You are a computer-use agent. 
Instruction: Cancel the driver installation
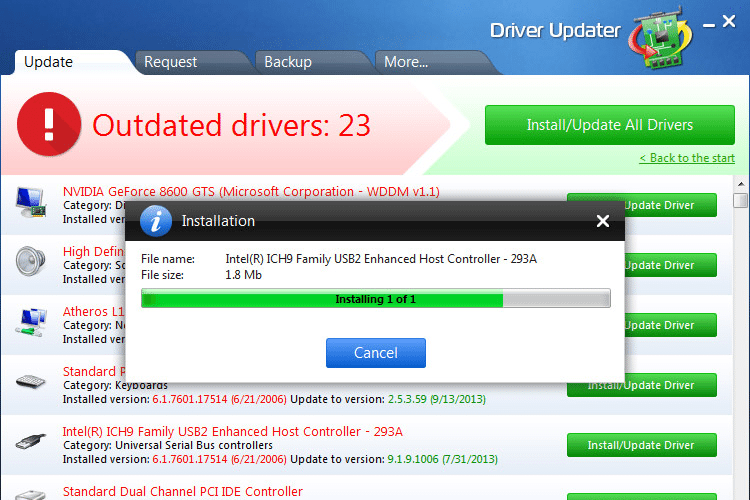click(x=376, y=353)
